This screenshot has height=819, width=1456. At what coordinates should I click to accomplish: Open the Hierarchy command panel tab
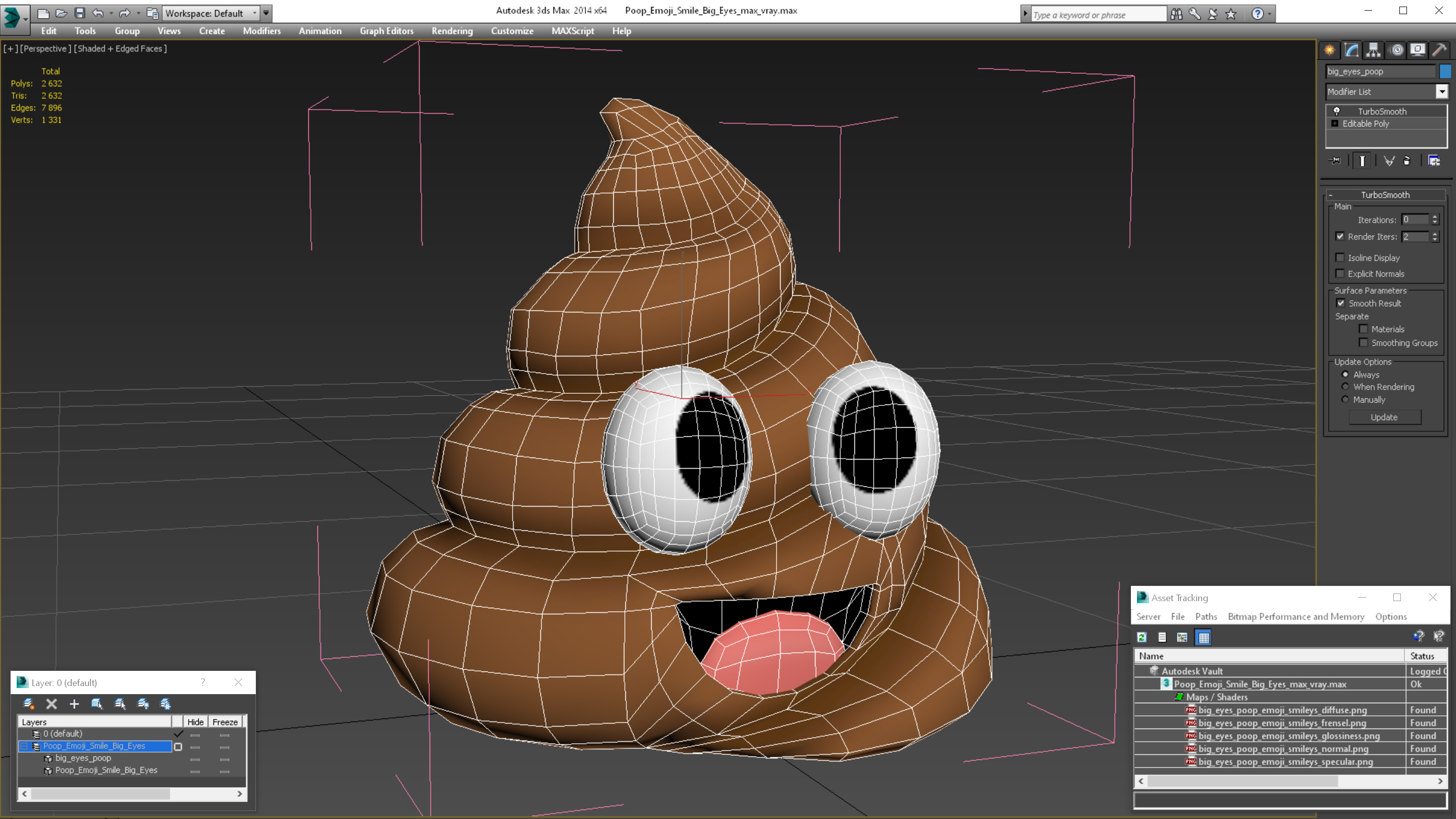click(1373, 51)
